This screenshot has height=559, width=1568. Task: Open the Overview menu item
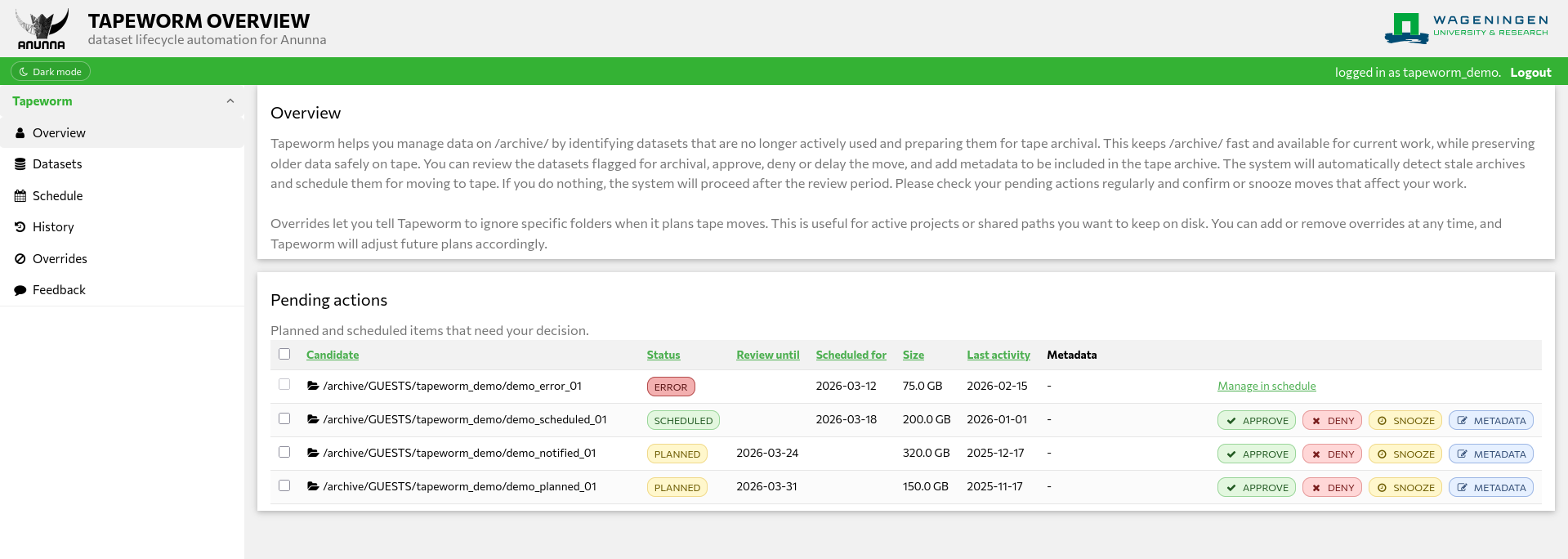(x=59, y=133)
